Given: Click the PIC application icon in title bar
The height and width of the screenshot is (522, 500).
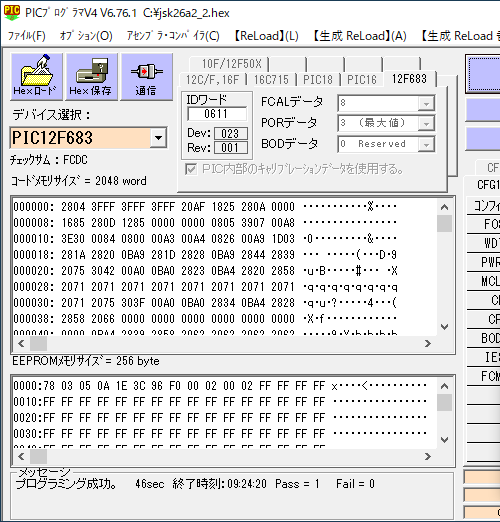Looking at the screenshot, I should 12,13.
